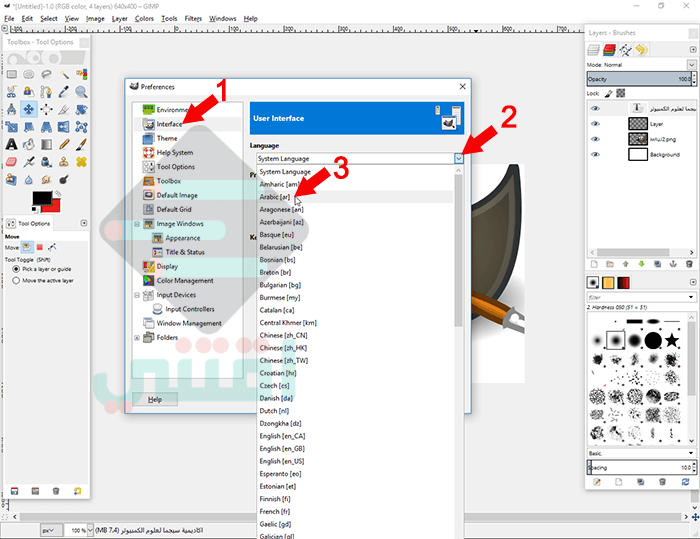Open the layer Mode dropdown

tap(691, 65)
